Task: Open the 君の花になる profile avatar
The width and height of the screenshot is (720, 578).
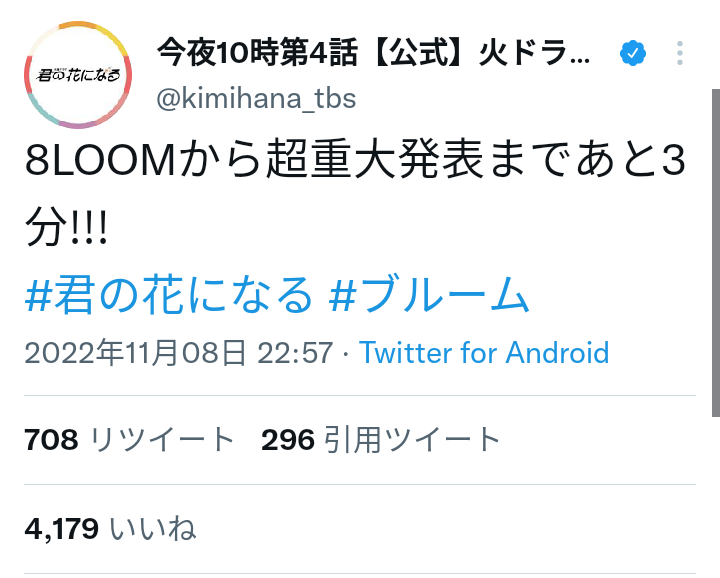Action: pyautogui.click(x=78, y=75)
